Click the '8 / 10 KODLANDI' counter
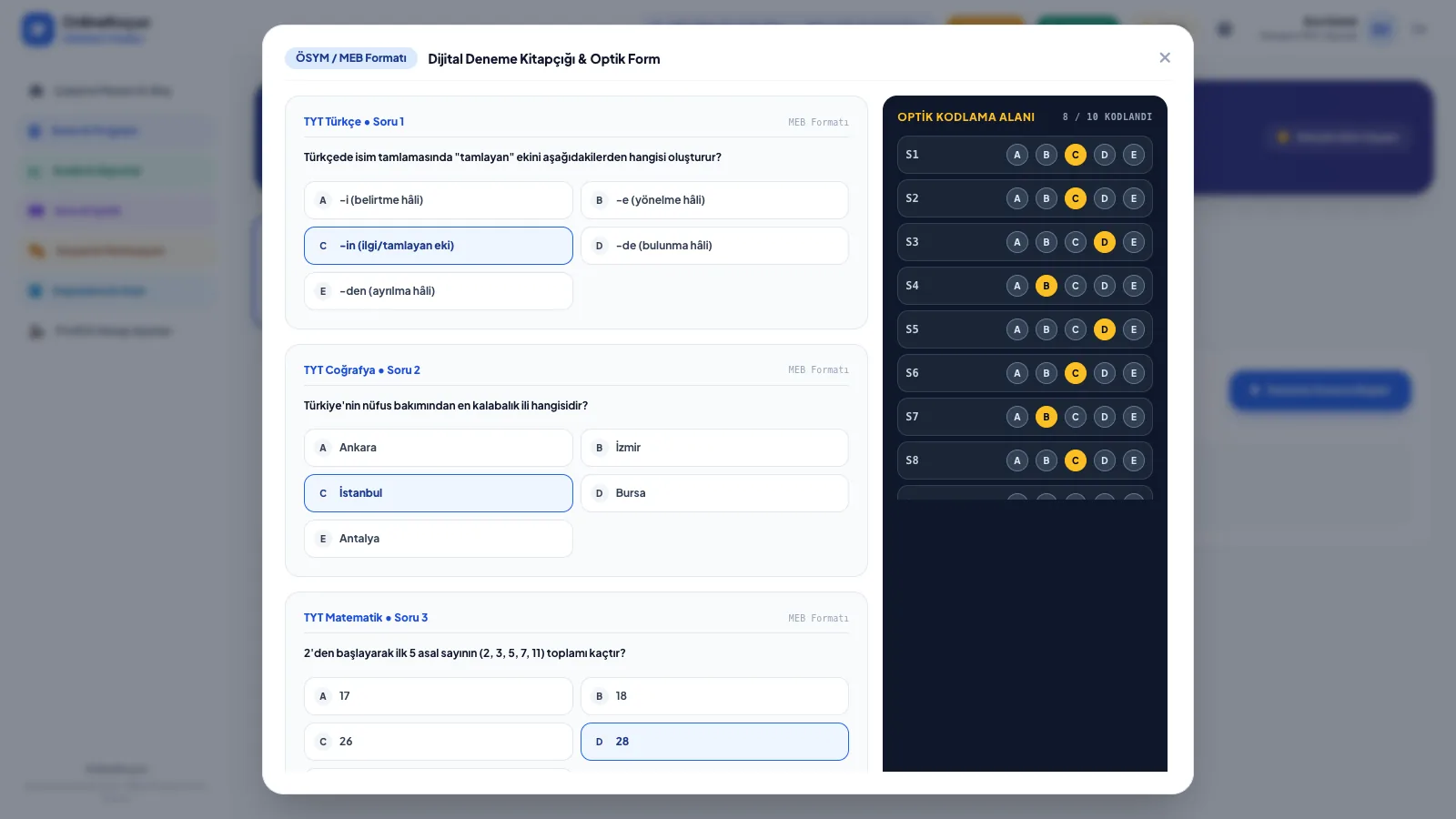The height and width of the screenshot is (819, 1456). pos(1107,117)
